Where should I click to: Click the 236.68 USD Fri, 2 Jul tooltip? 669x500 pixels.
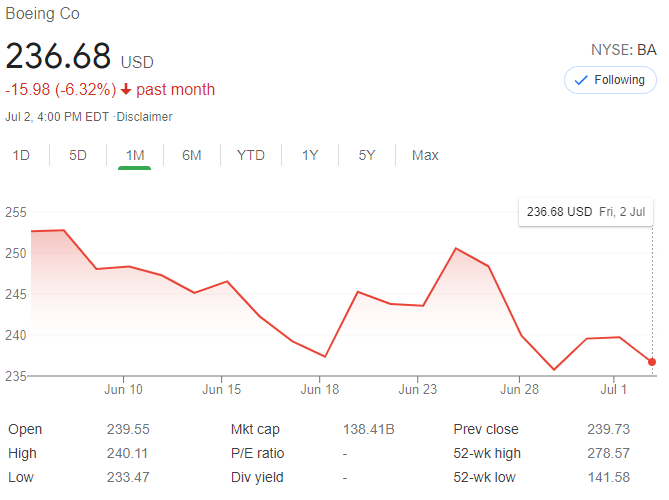pos(586,212)
